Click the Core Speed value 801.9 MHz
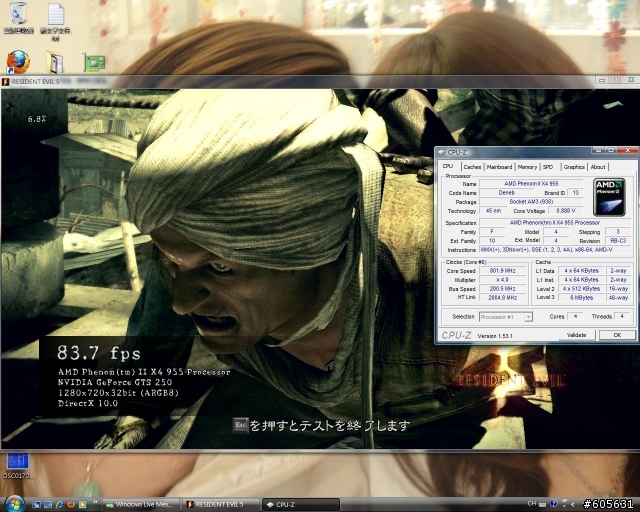640x512 pixels. (x=502, y=271)
